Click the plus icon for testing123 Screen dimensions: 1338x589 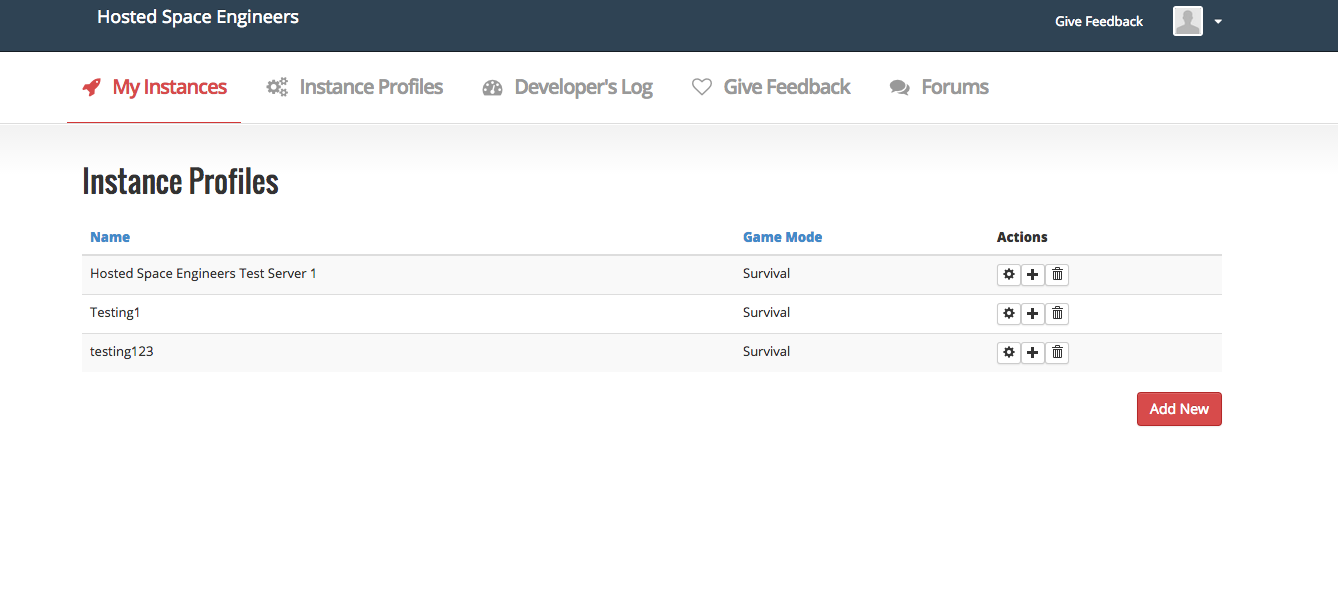[1033, 353]
